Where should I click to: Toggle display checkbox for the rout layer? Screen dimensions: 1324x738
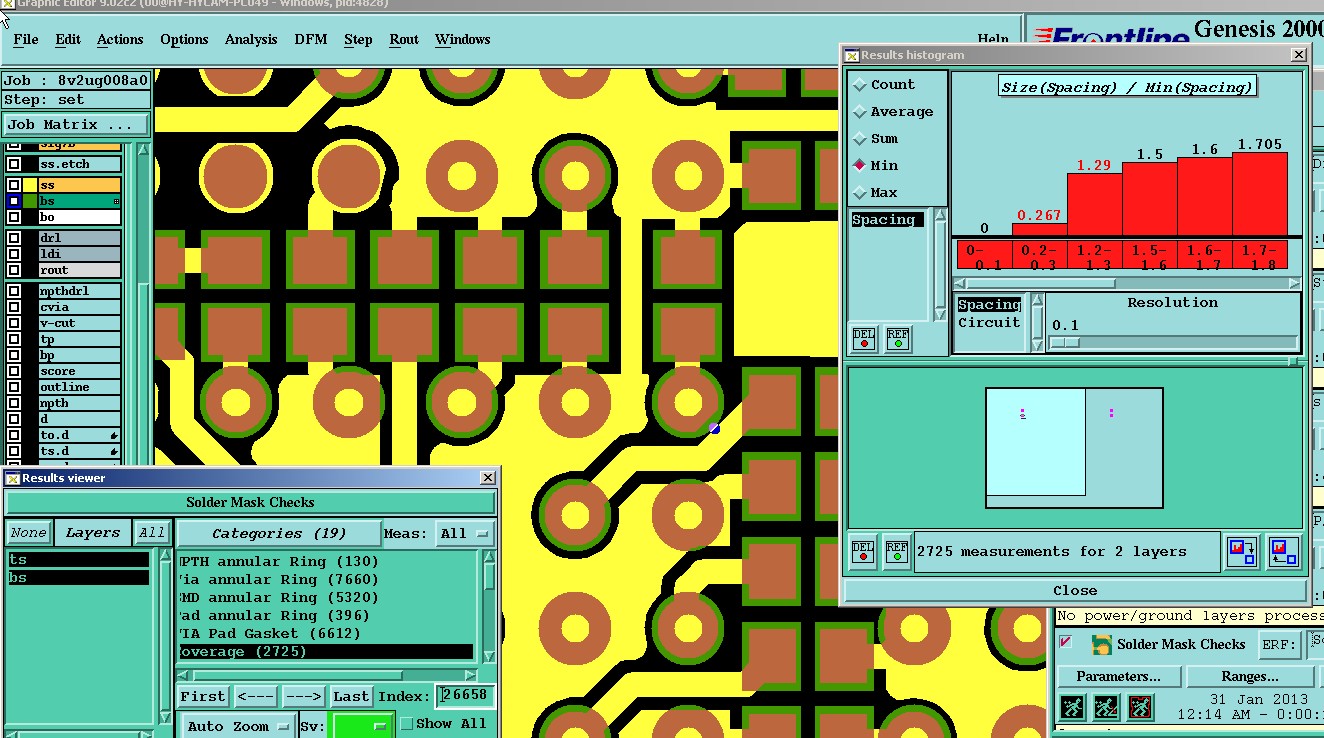point(14,270)
